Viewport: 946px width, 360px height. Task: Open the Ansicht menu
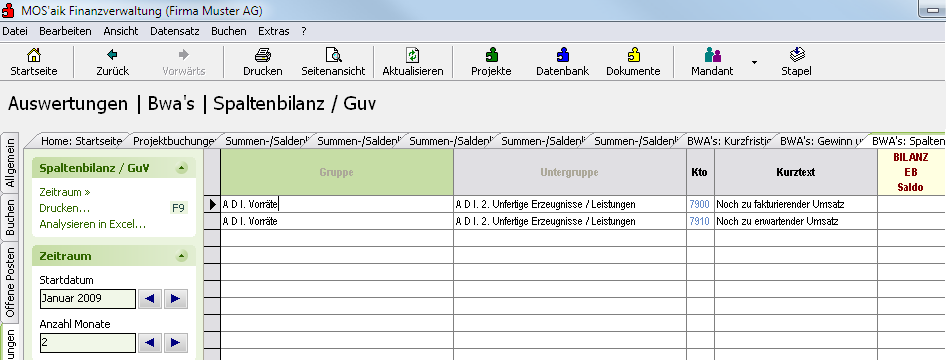pos(121,31)
